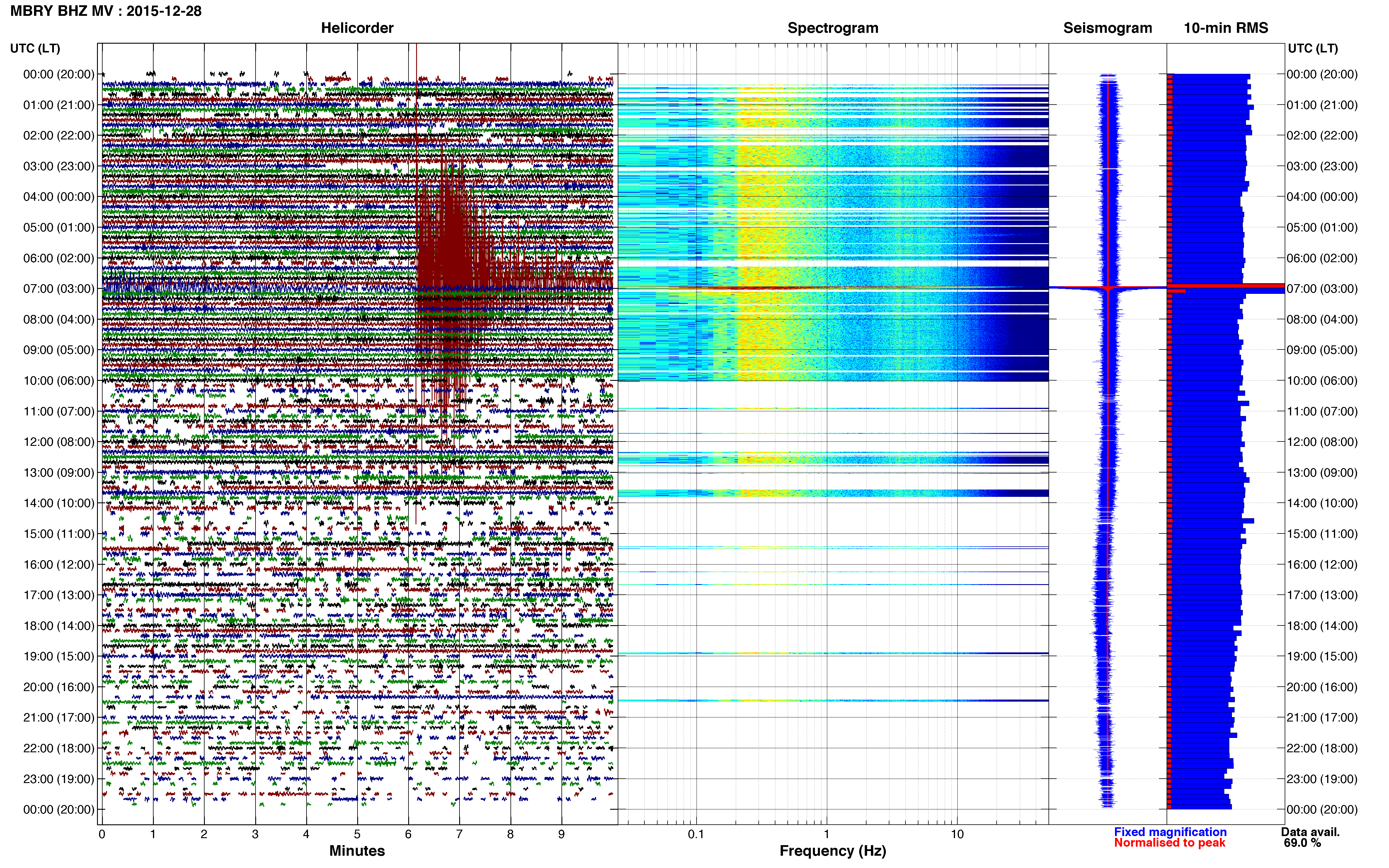Click the right 'UTC (LT)' axis label
Screen dimensions: 1389x868
pyautogui.click(x=1313, y=48)
